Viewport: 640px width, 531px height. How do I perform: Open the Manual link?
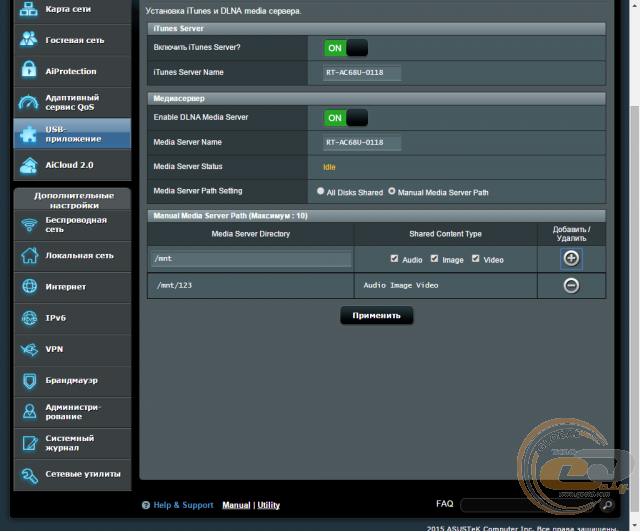point(236,505)
